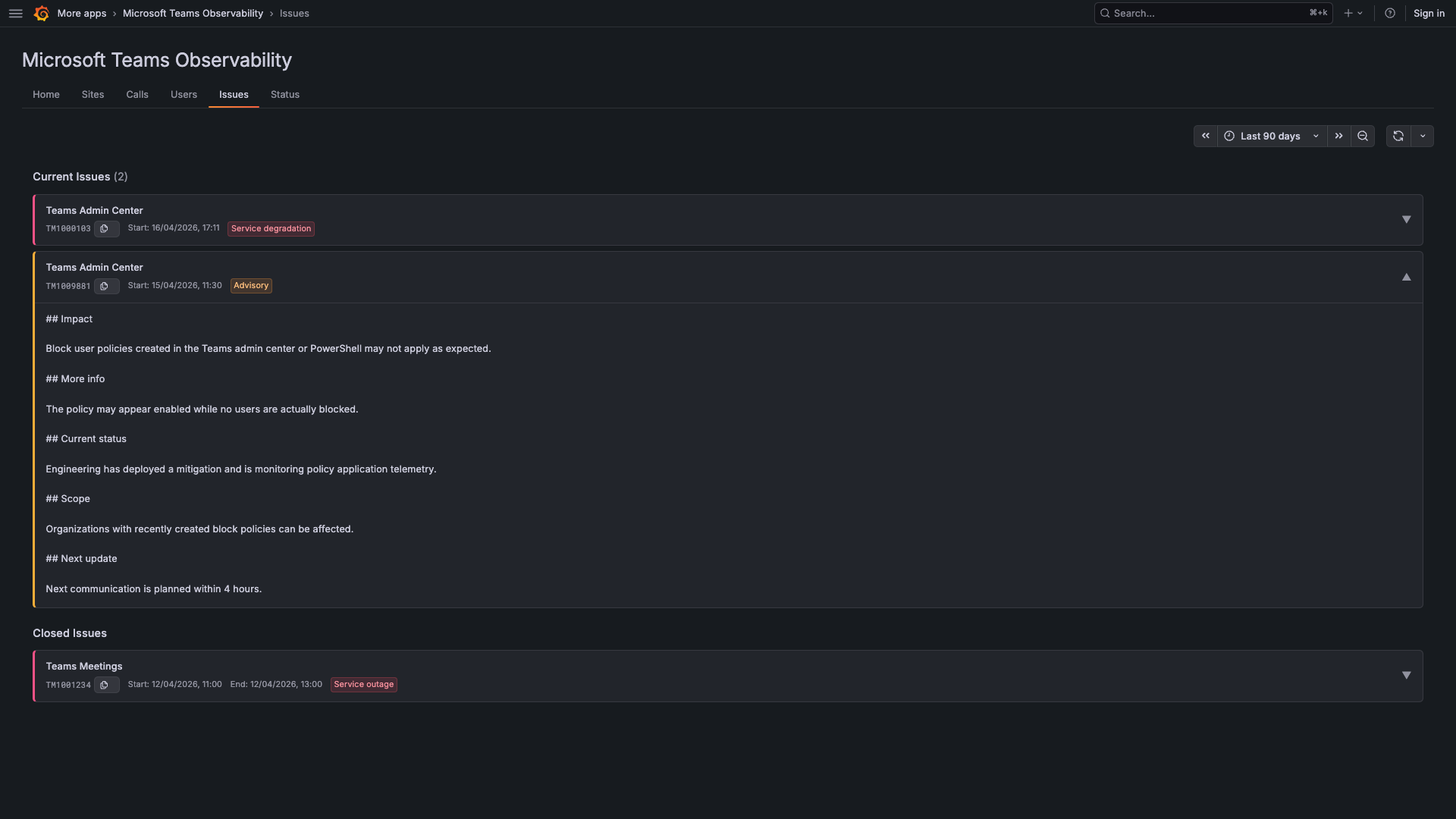Click the '## Scope' heading text
Viewport: 1456px width, 819px height.
coord(67,499)
